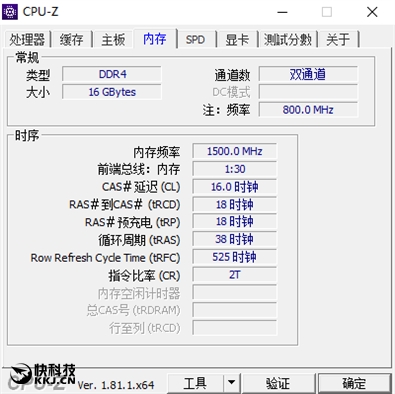Click the 1500.0 MHz memory frequency value

[x=234, y=151]
